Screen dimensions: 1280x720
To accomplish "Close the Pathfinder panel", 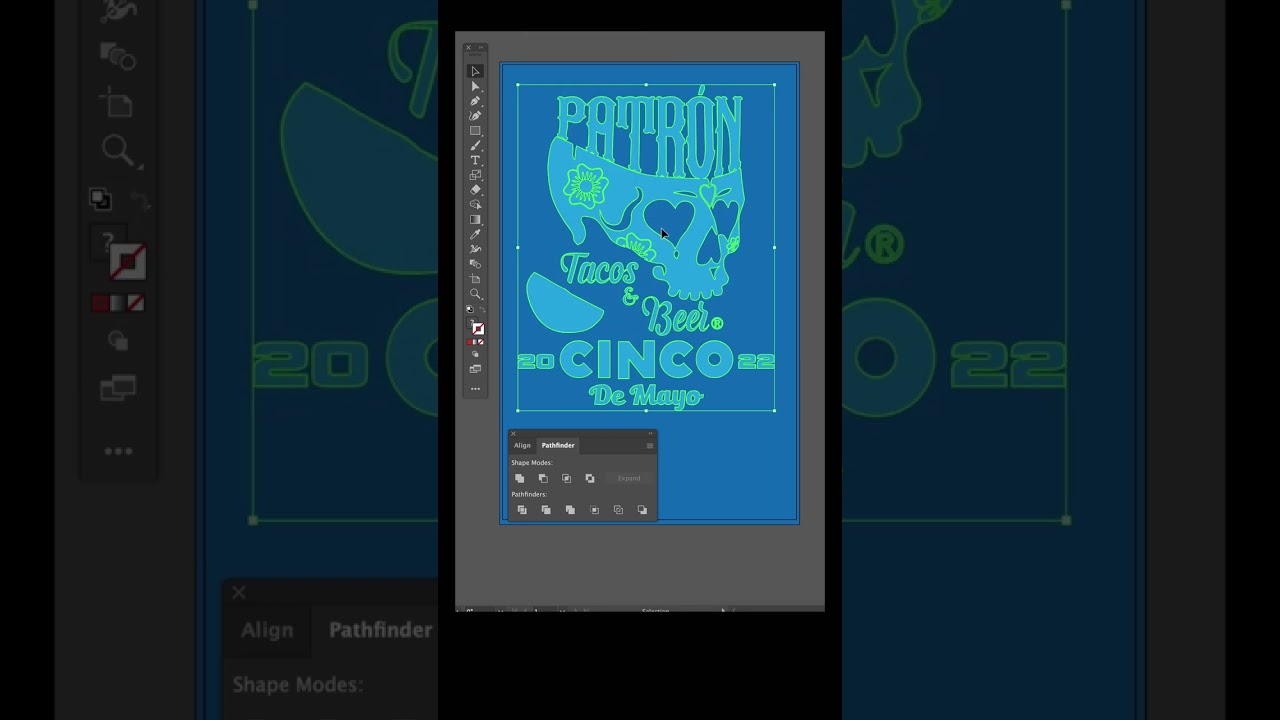I will click(513, 433).
